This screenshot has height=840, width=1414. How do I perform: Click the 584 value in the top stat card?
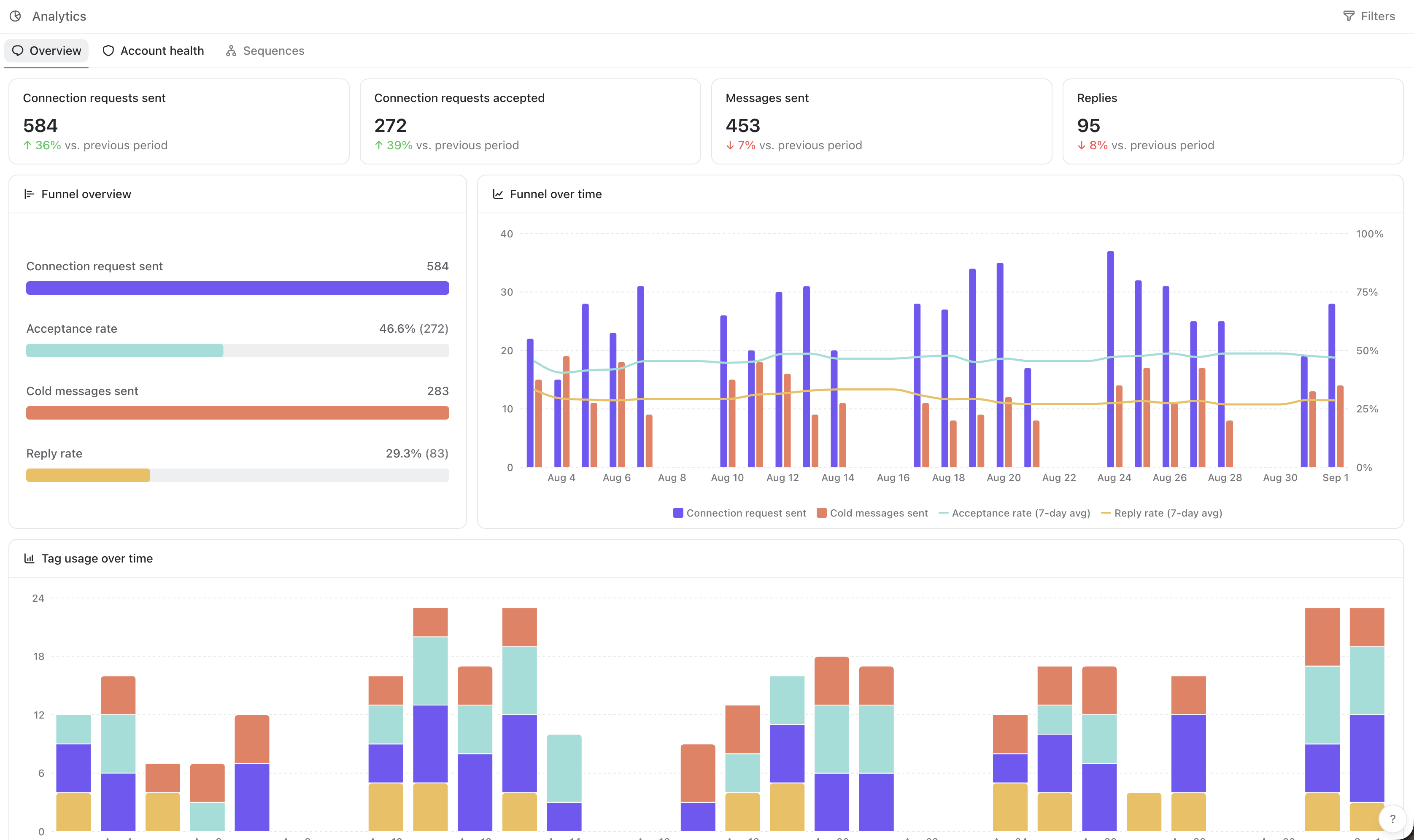[41, 125]
